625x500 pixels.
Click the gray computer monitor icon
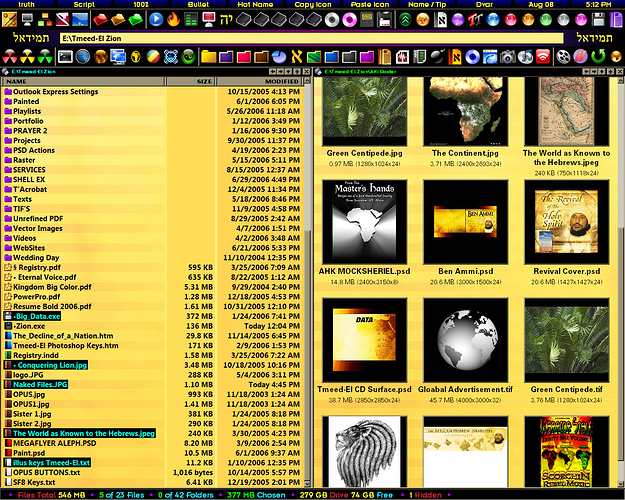28,19
